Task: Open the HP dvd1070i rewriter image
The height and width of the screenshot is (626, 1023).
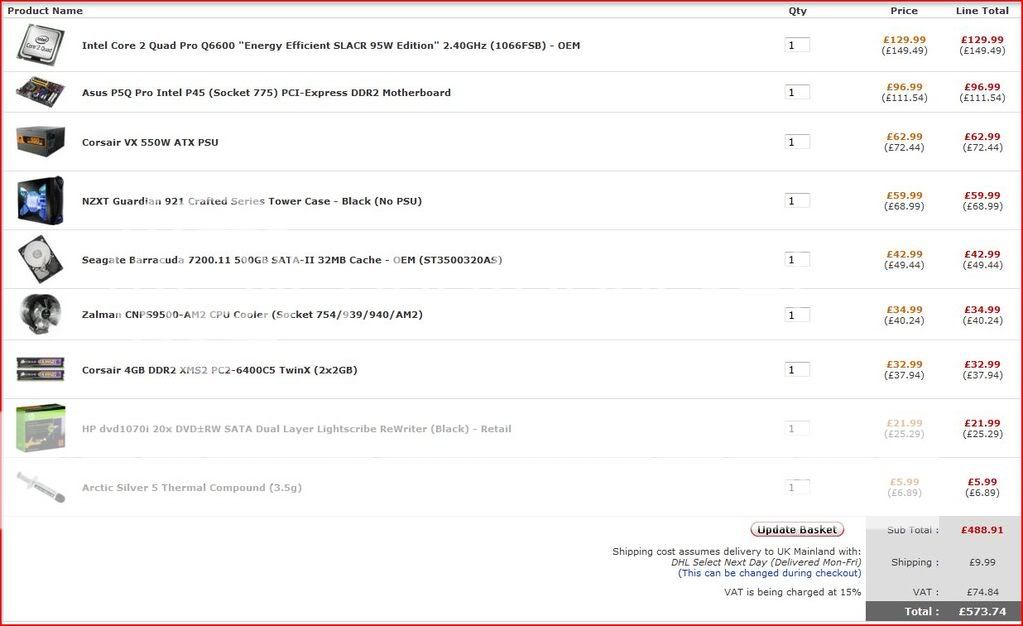Action: pyautogui.click(x=40, y=428)
